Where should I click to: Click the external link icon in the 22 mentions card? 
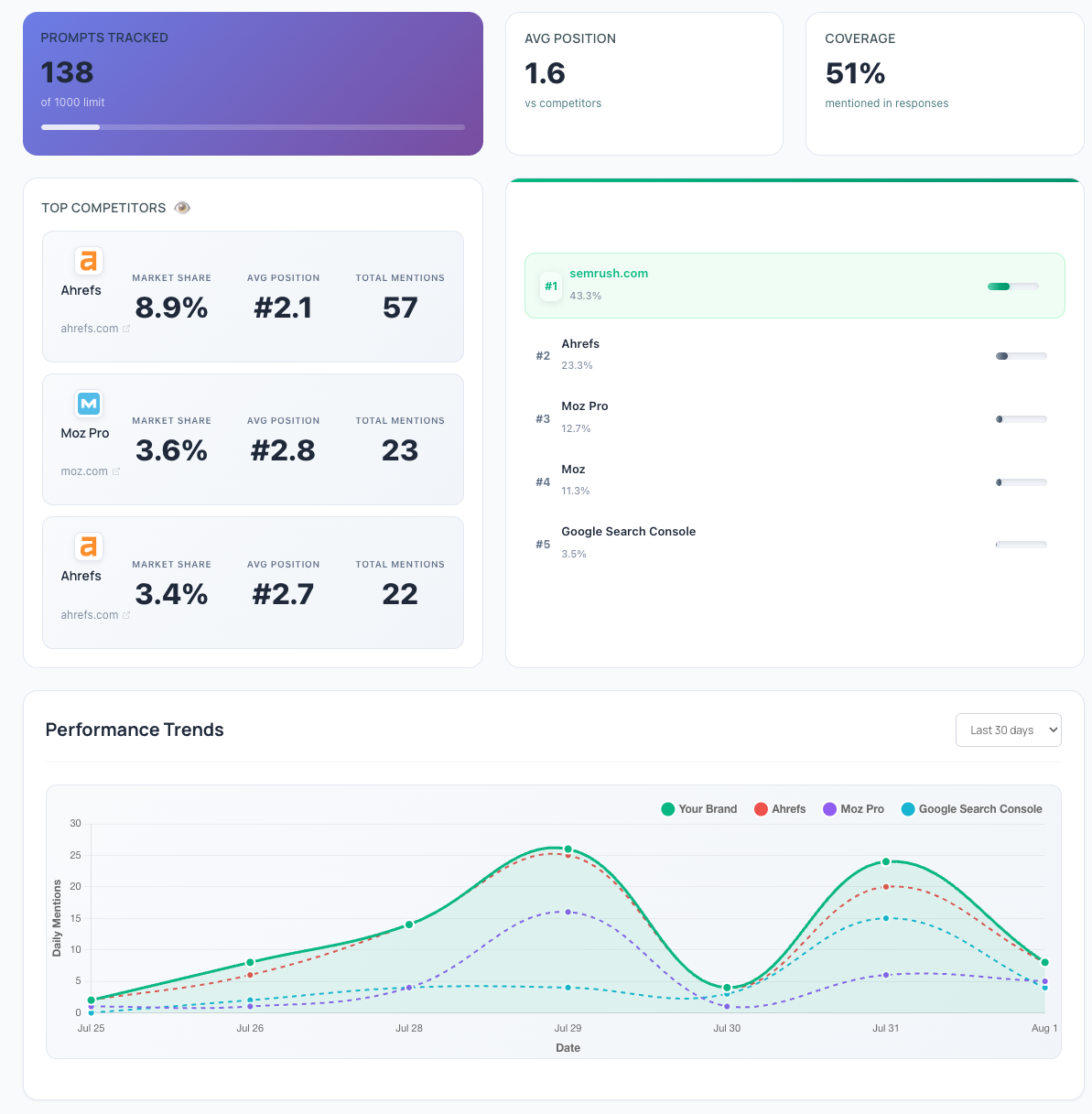tap(126, 615)
